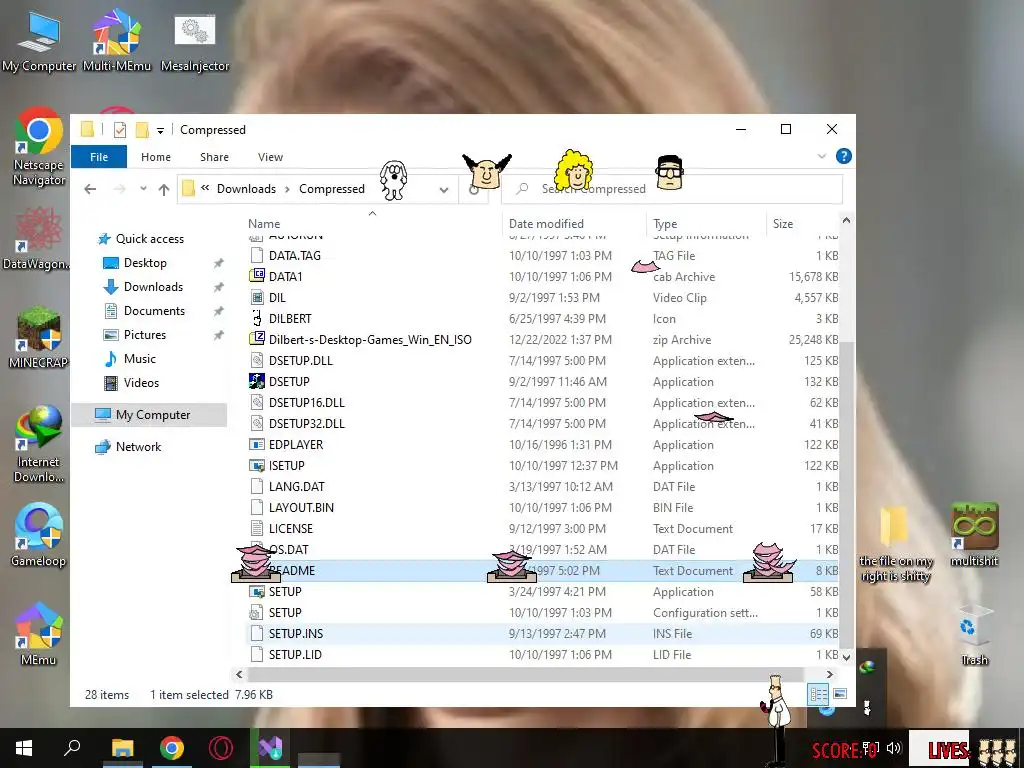Select Quick access in navigation pane
The image size is (1024, 768).
(x=150, y=238)
